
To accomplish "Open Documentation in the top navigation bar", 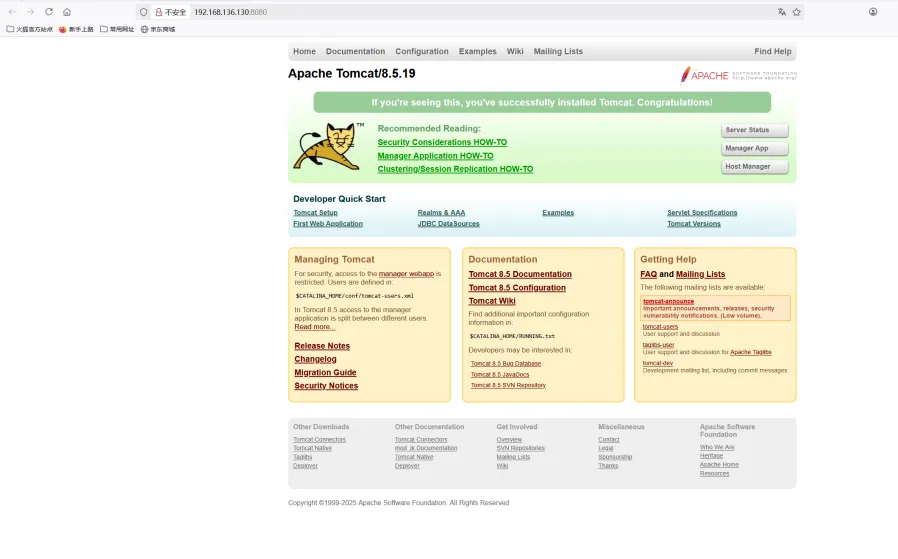I will click(355, 52).
